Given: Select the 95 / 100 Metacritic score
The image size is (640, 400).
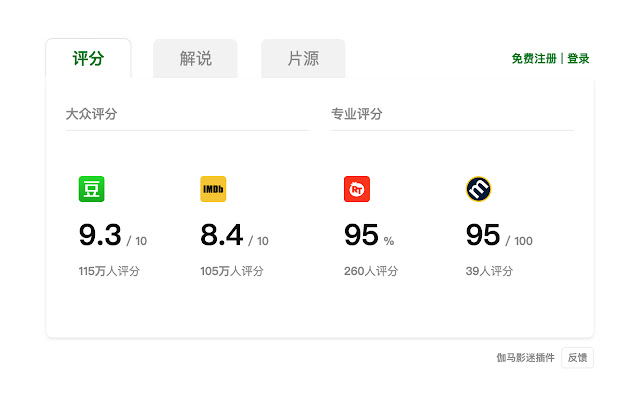Looking at the screenshot, I should tap(499, 236).
